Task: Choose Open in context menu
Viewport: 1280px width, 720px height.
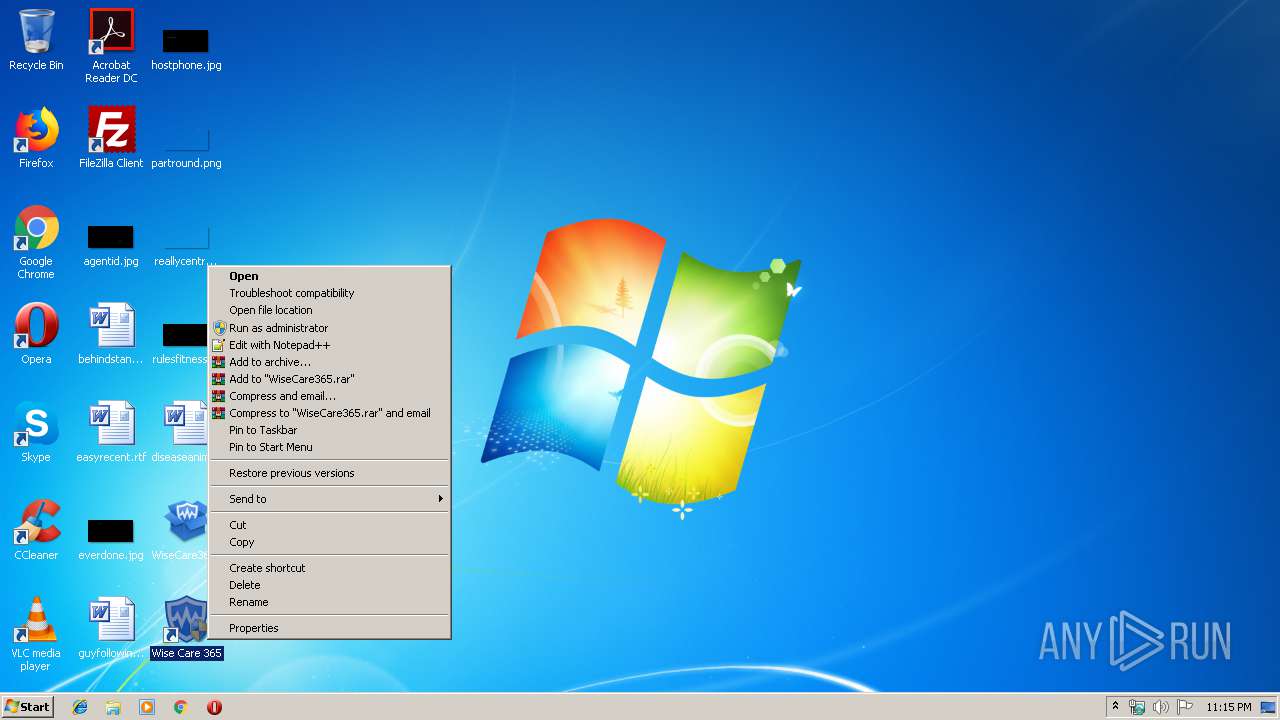Action: [x=329, y=276]
